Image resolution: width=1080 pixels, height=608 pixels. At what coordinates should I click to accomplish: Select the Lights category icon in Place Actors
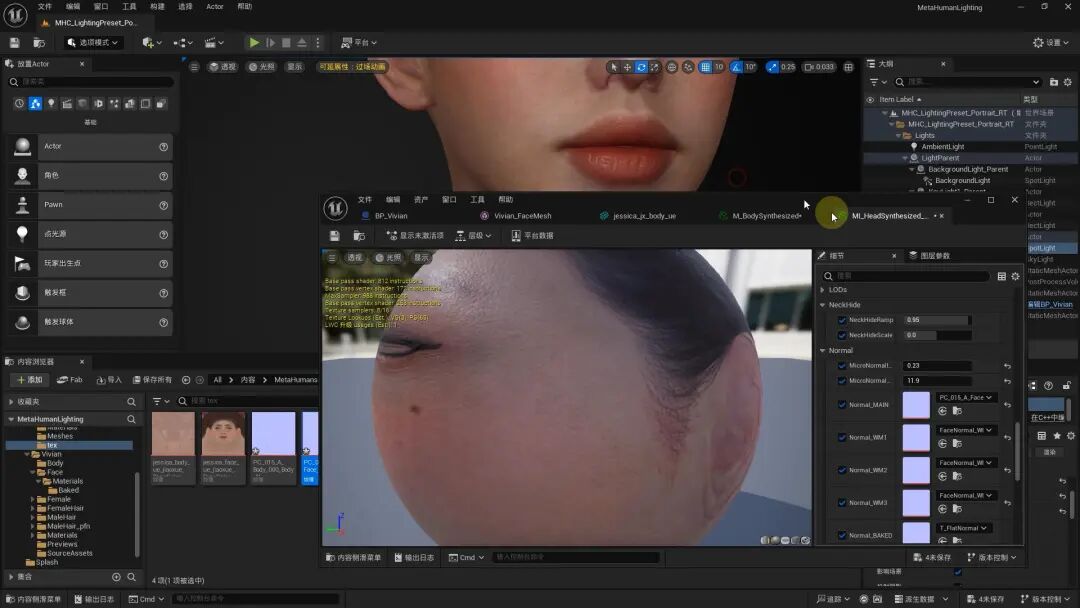tap(51, 104)
